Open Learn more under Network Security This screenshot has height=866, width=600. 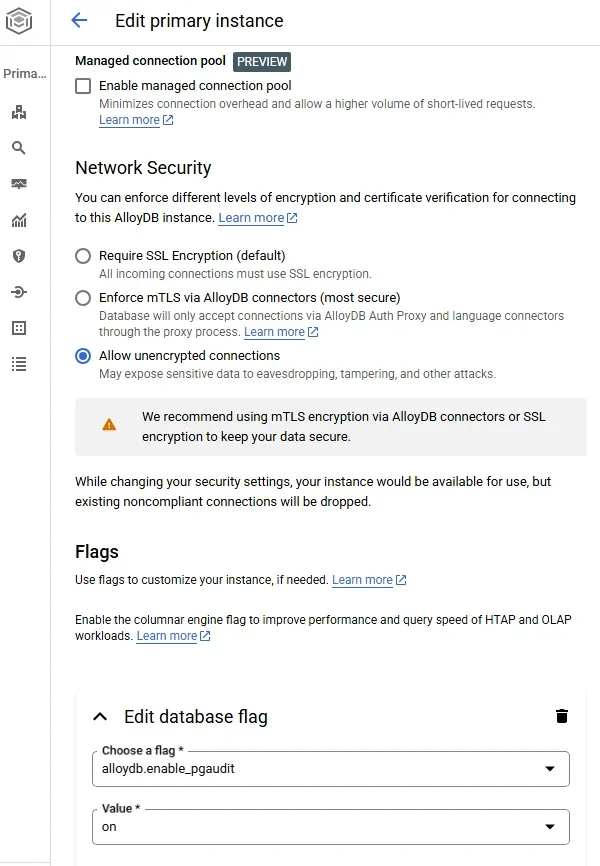(x=250, y=218)
